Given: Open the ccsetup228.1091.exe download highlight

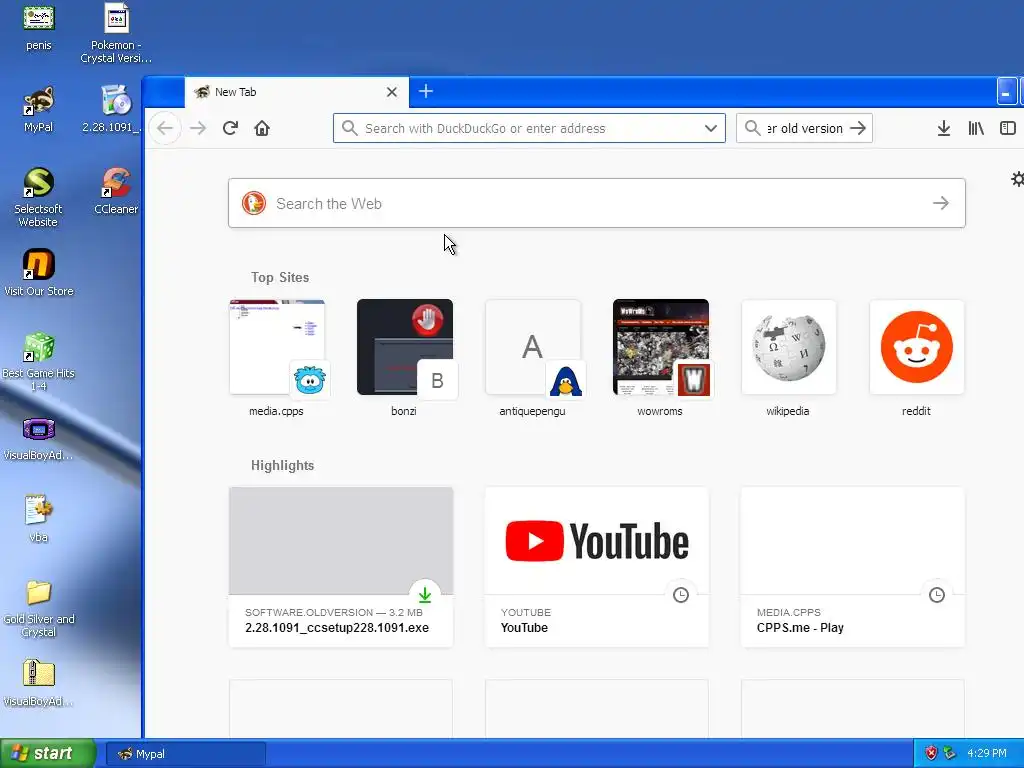Looking at the screenshot, I should pyautogui.click(x=341, y=567).
